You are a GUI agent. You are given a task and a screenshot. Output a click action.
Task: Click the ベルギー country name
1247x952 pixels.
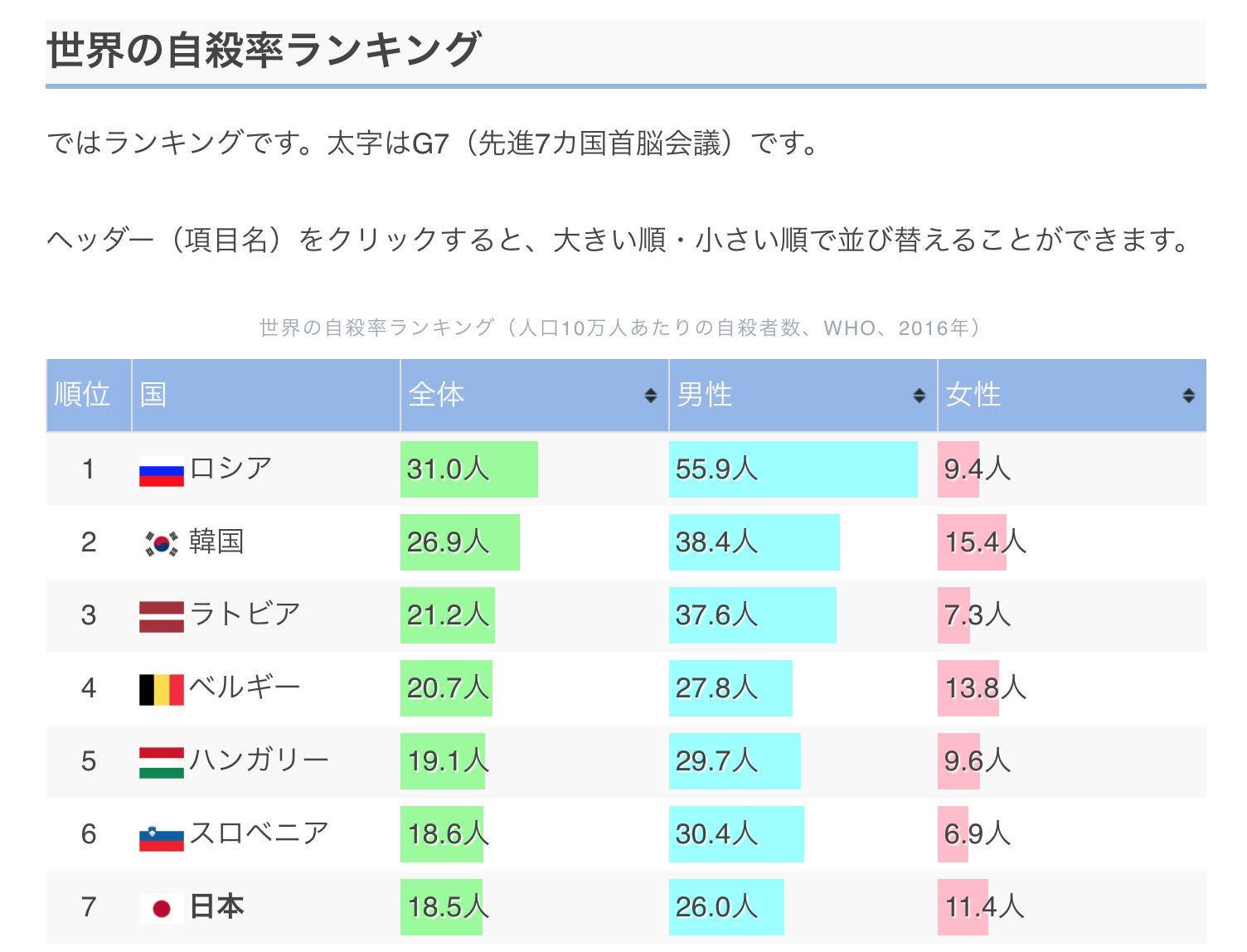(x=245, y=687)
